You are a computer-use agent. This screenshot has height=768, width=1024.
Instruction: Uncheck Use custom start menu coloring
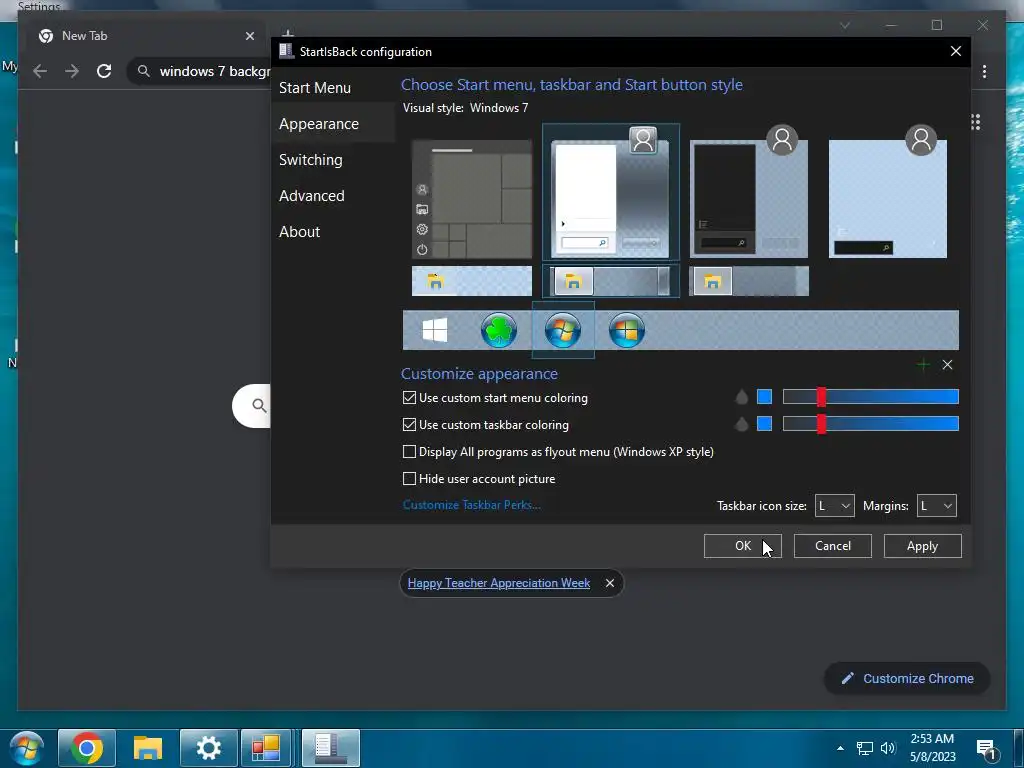[x=409, y=398]
